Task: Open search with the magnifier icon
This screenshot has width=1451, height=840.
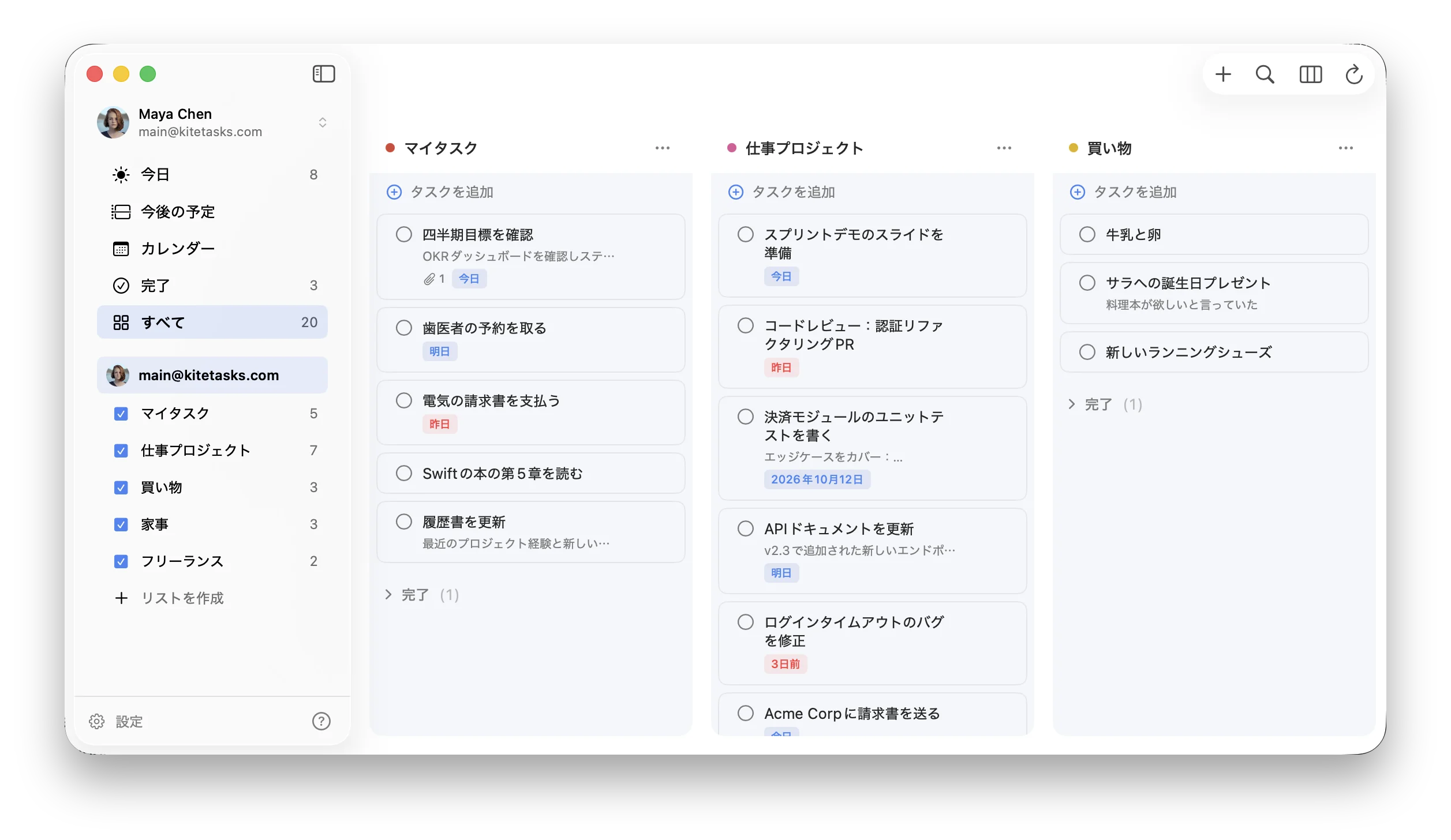Action: [1265, 74]
